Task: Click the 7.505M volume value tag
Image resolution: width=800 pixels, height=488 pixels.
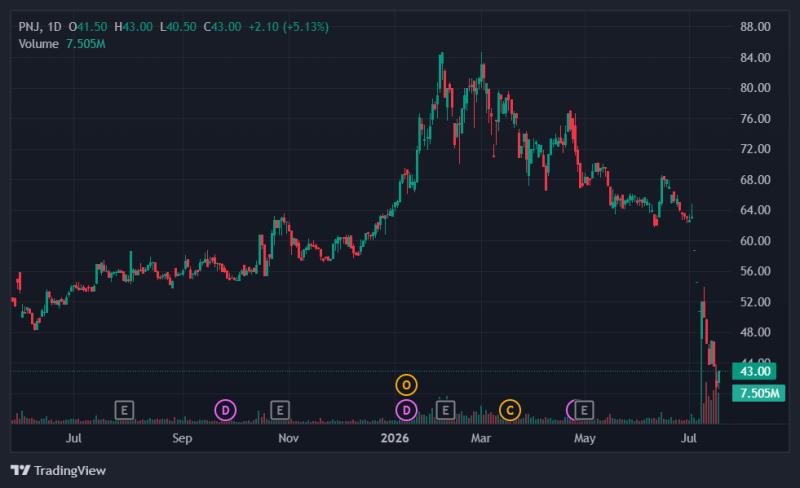Action: point(759,393)
